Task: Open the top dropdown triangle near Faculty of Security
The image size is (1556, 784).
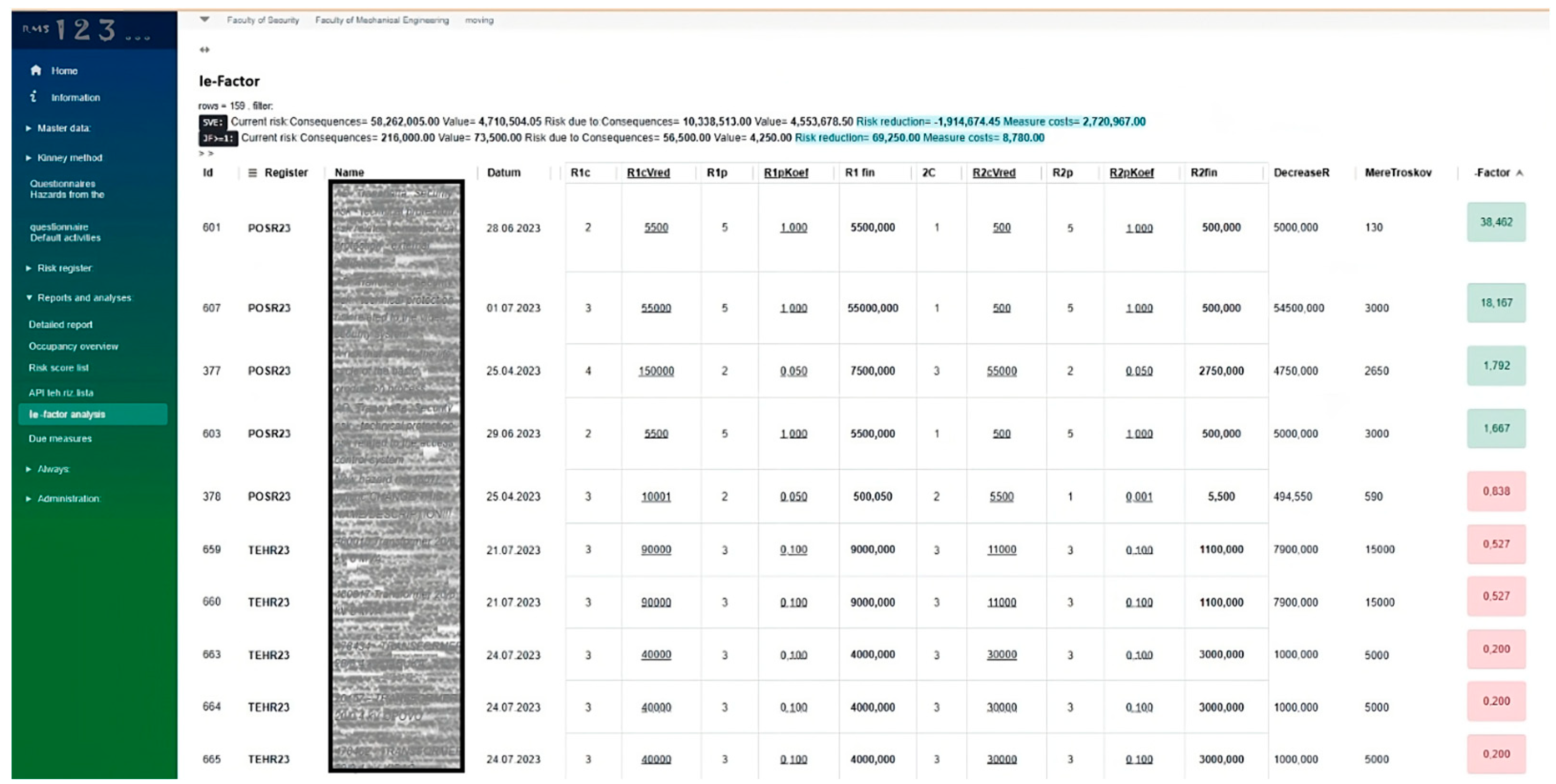Action: click(205, 19)
